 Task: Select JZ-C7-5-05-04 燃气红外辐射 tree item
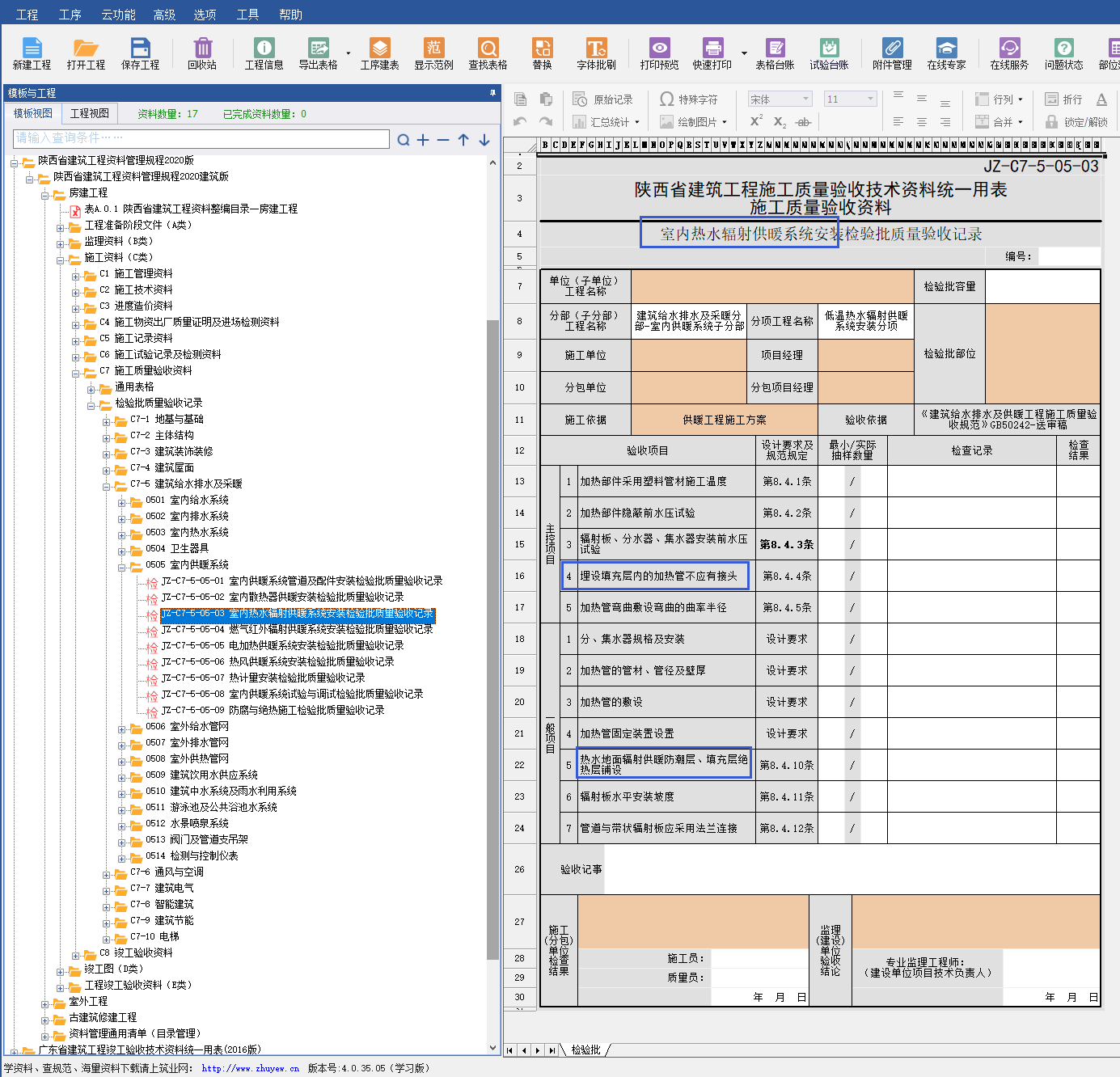[x=297, y=629]
